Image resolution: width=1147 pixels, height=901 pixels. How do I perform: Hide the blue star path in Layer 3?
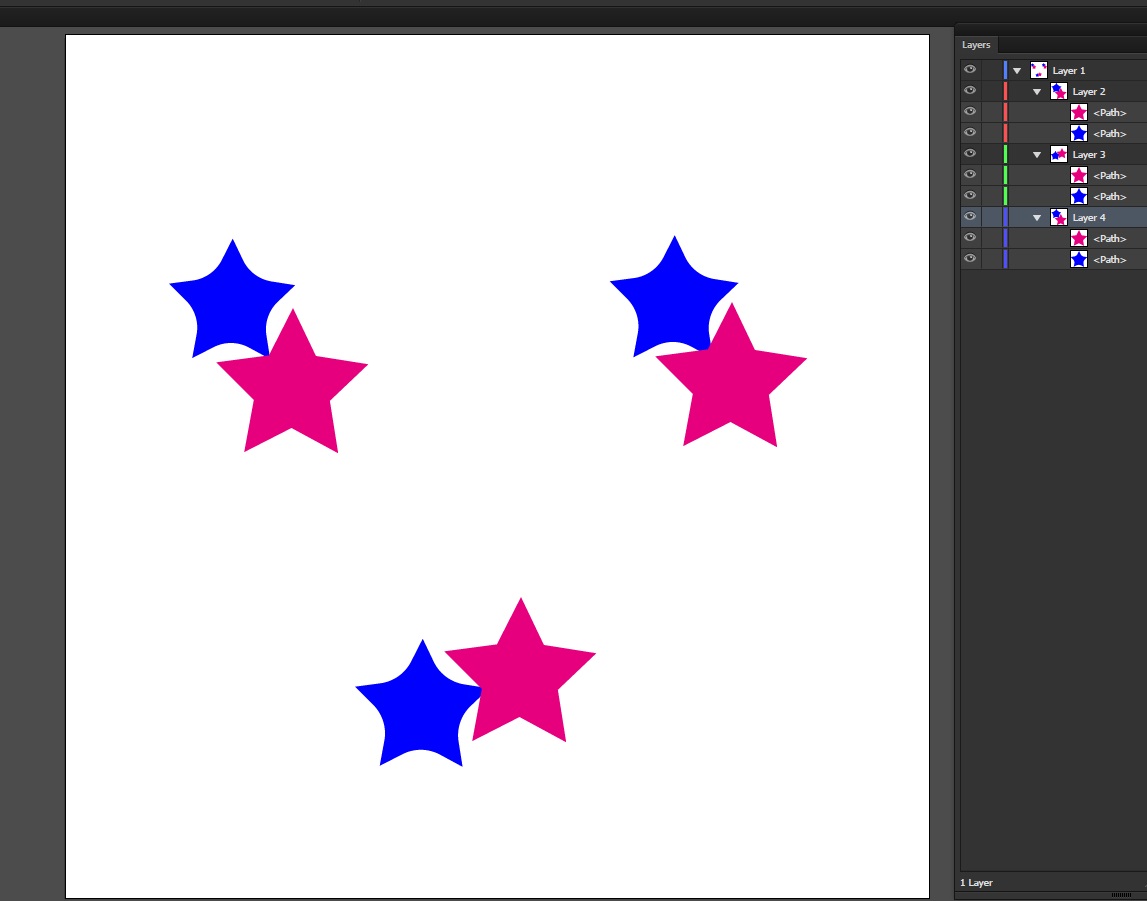[x=970, y=195]
